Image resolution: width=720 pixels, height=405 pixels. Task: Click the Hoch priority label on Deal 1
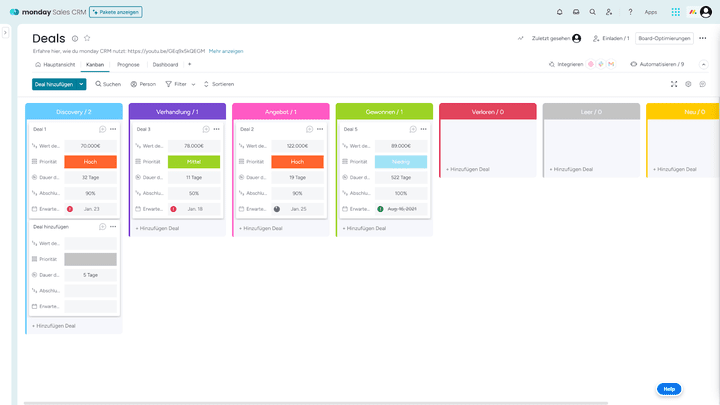90,162
